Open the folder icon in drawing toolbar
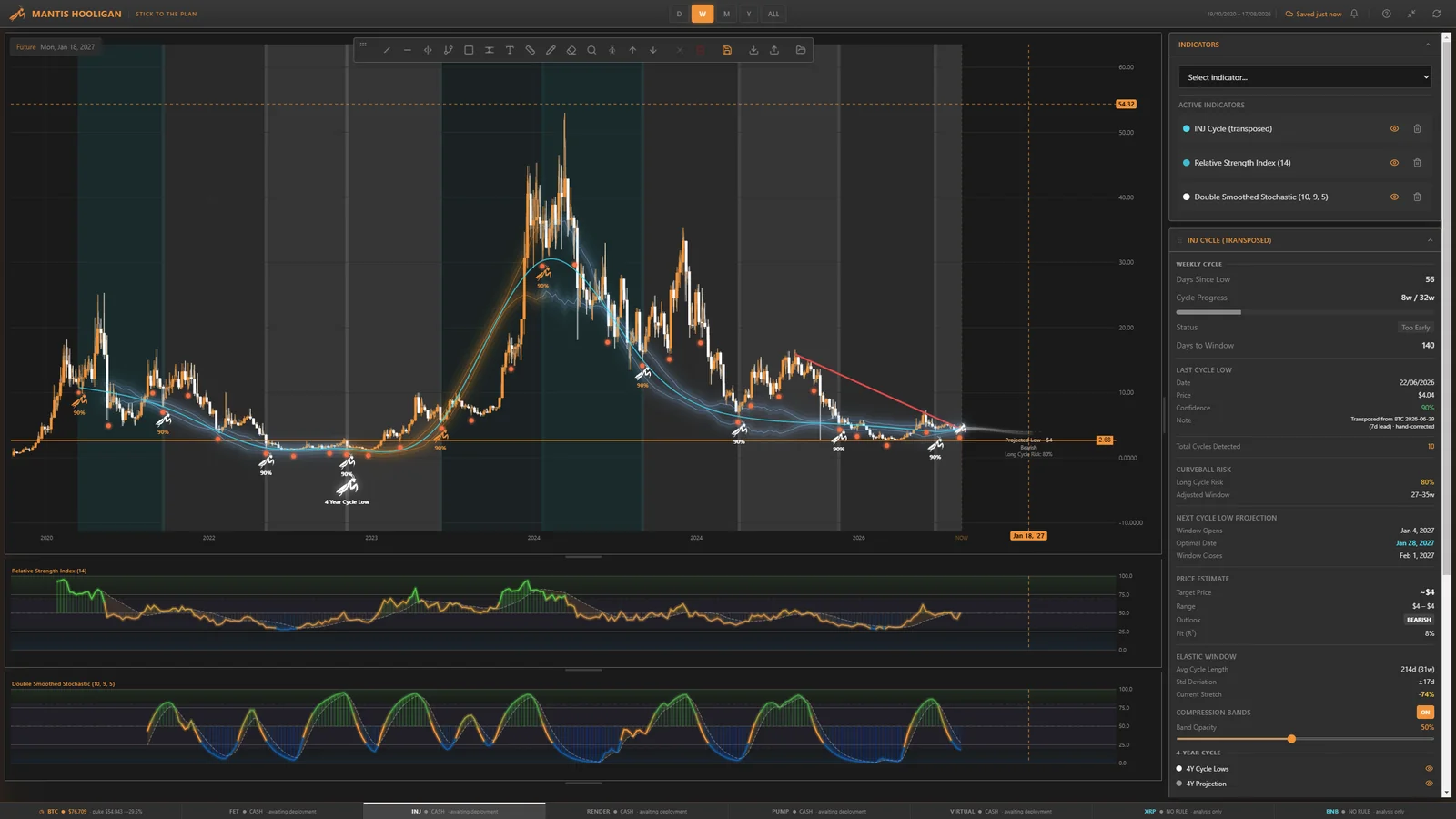1456x819 pixels. 801,50
